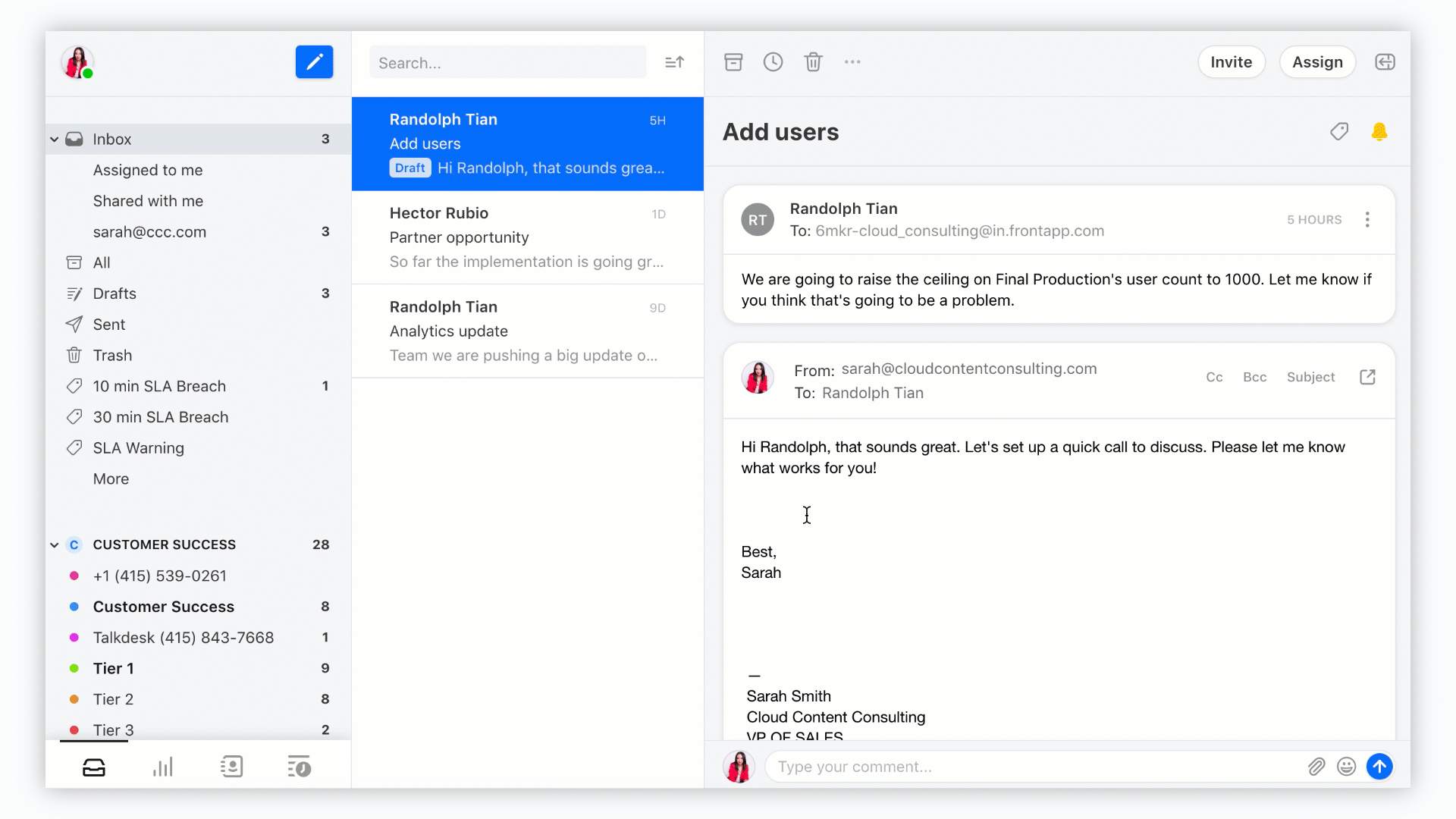The width and height of the screenshot is (1456, 819).
Task: Click the commenter avatar beside comment field
Action: [x=739, y=767]
